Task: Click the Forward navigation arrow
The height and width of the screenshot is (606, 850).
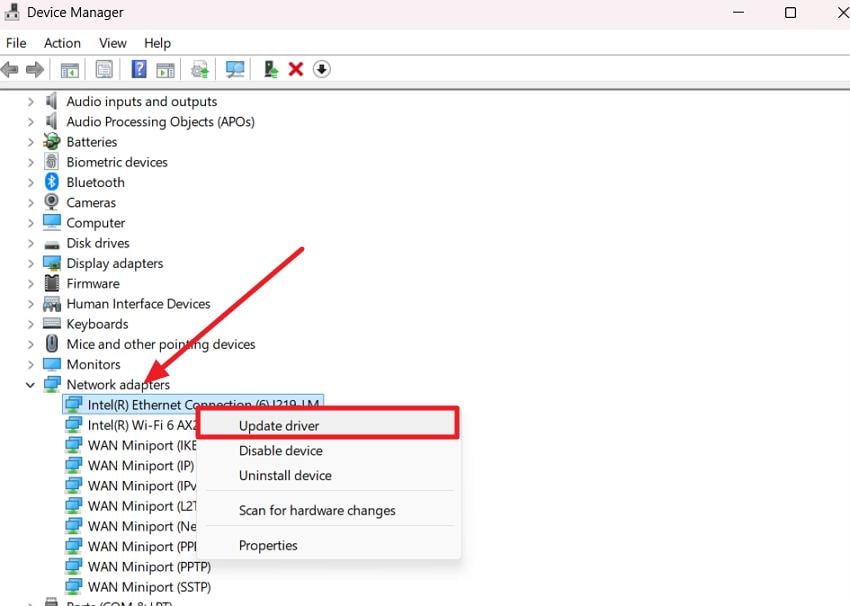Action: [x=36, y=68]
